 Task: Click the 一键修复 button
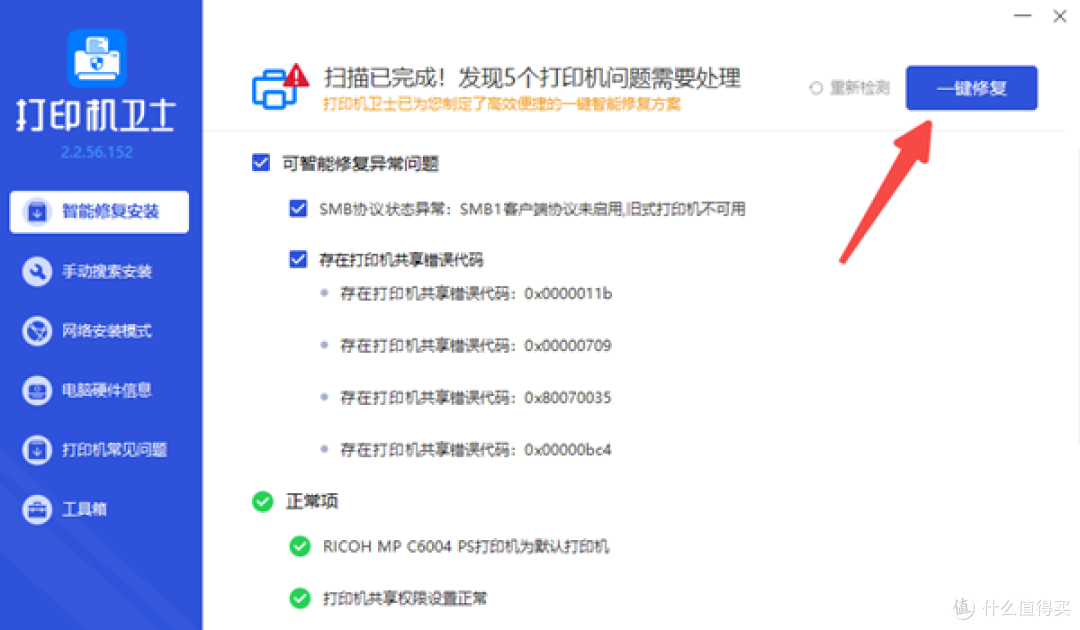(x=971, y=88)
